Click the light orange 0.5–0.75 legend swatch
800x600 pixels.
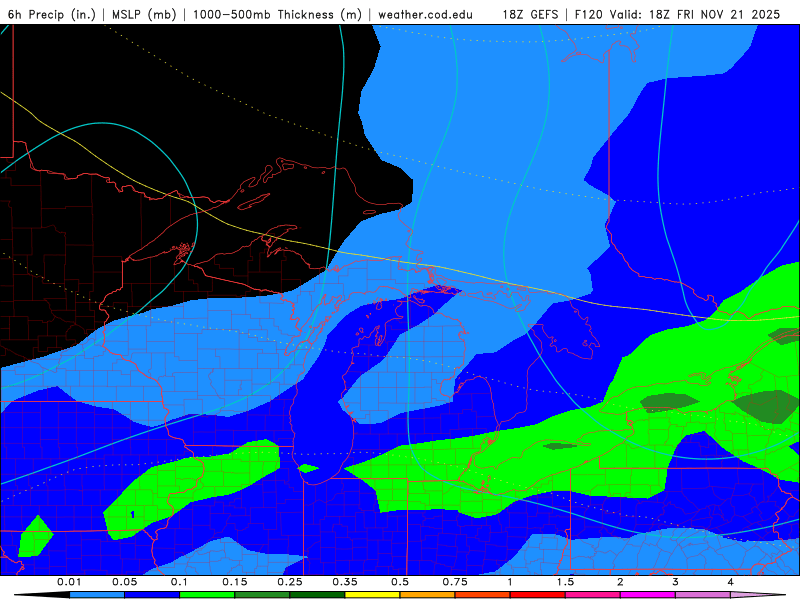click(x=428, y=595)
